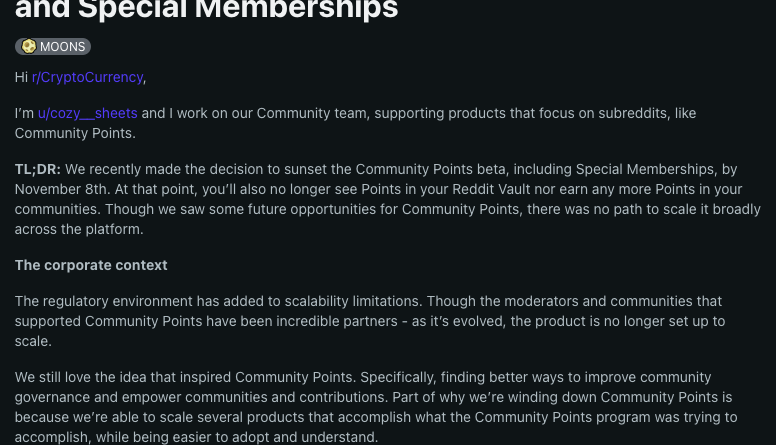Click the "across the platform." line
The width and height of the screenshot is (776, 445).
pos(79,229)
